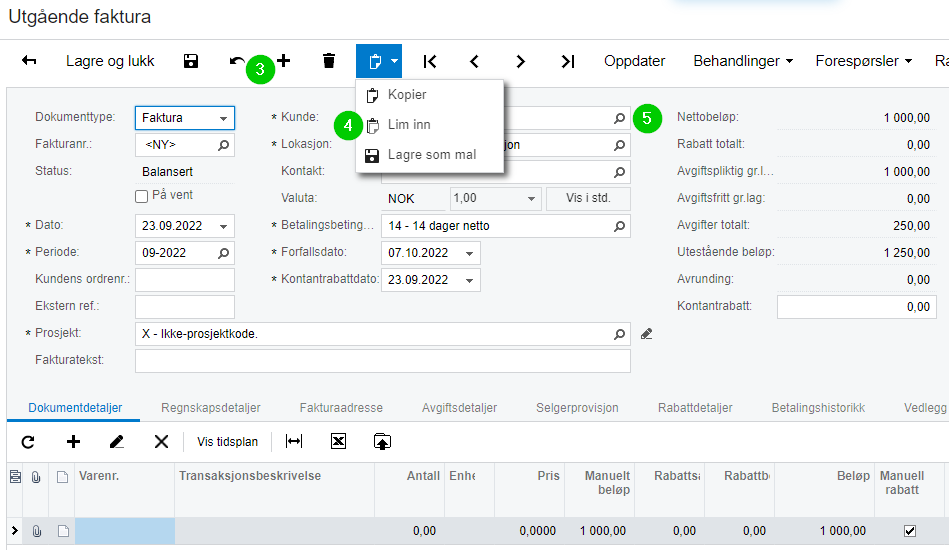
Task: Click the Vis i std. button
Action: [588, 198]
